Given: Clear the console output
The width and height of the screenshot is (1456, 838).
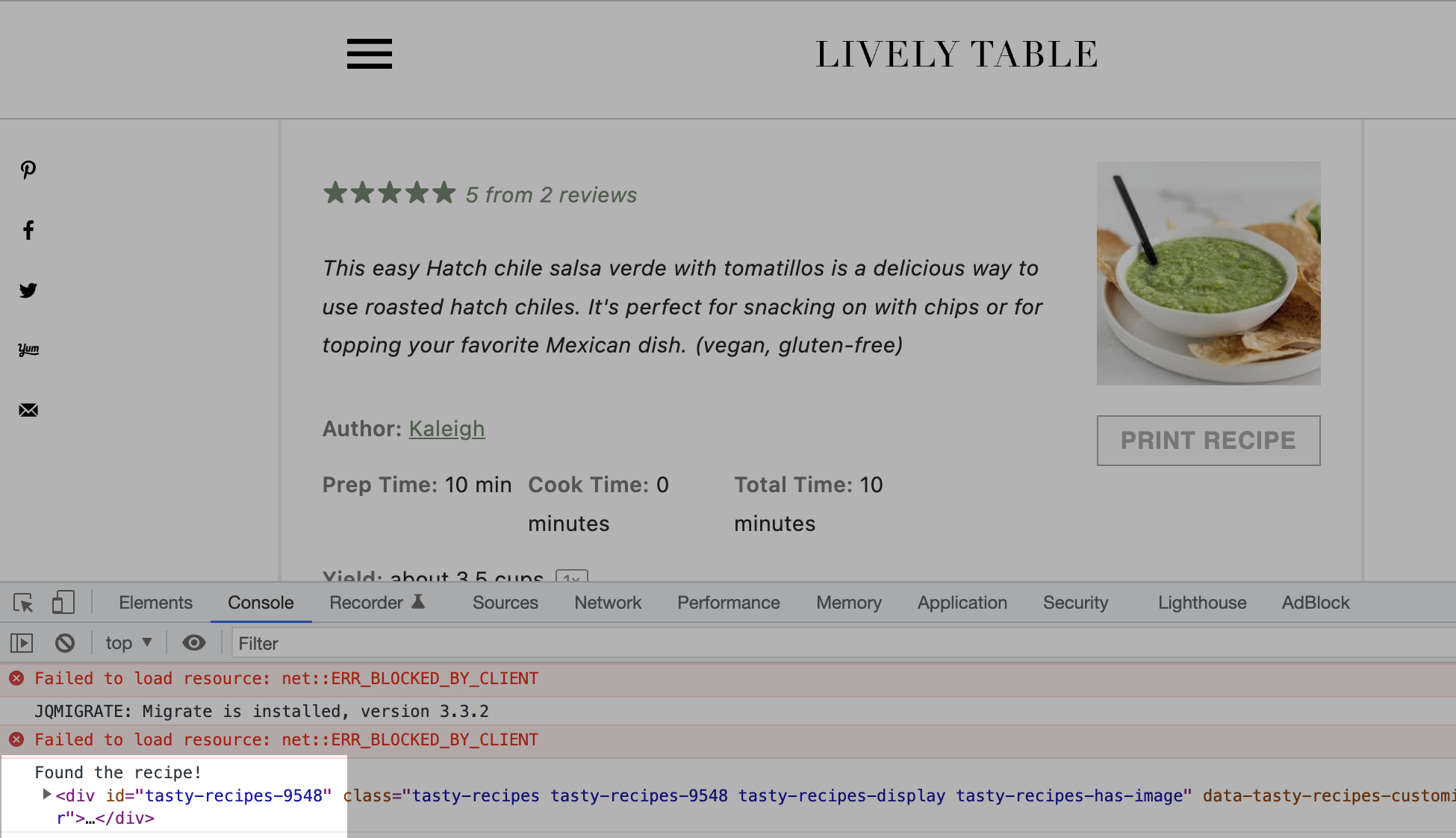Looking at the screenshot, I should (x=65, y=643).
